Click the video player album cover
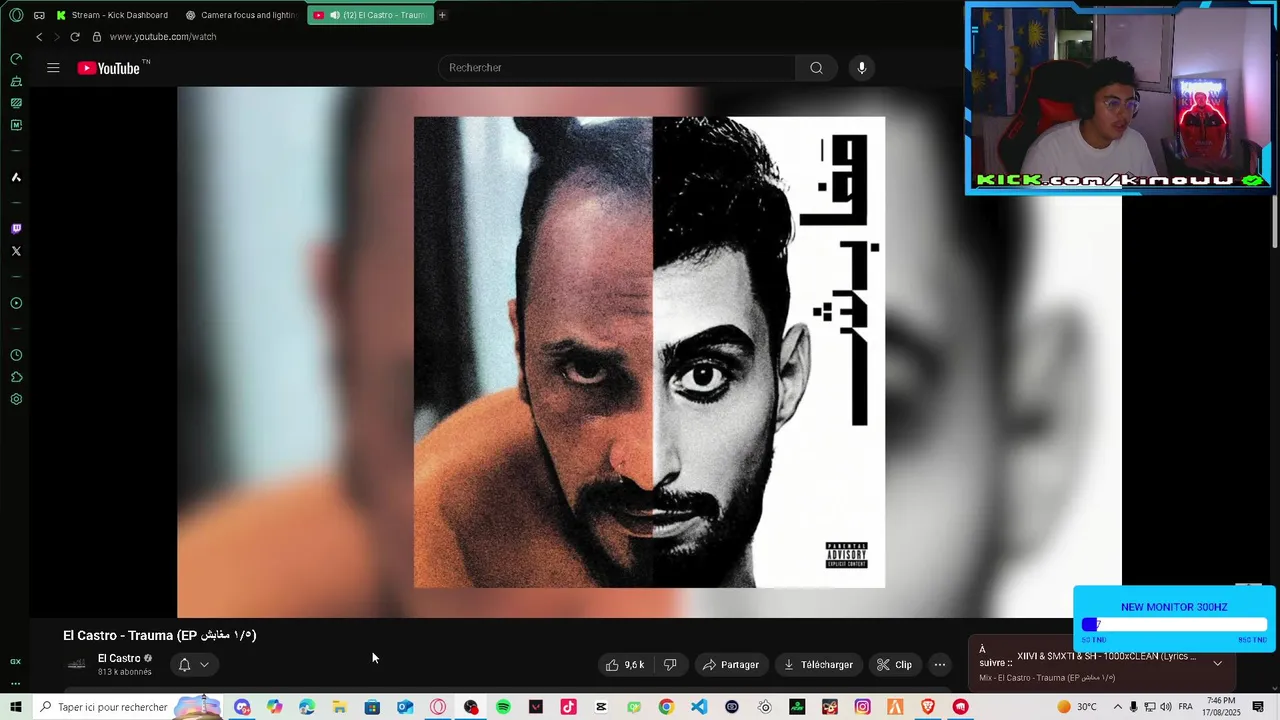This screenshot has width=1280, height=720. pyautogui.click(x=649, y=352)
